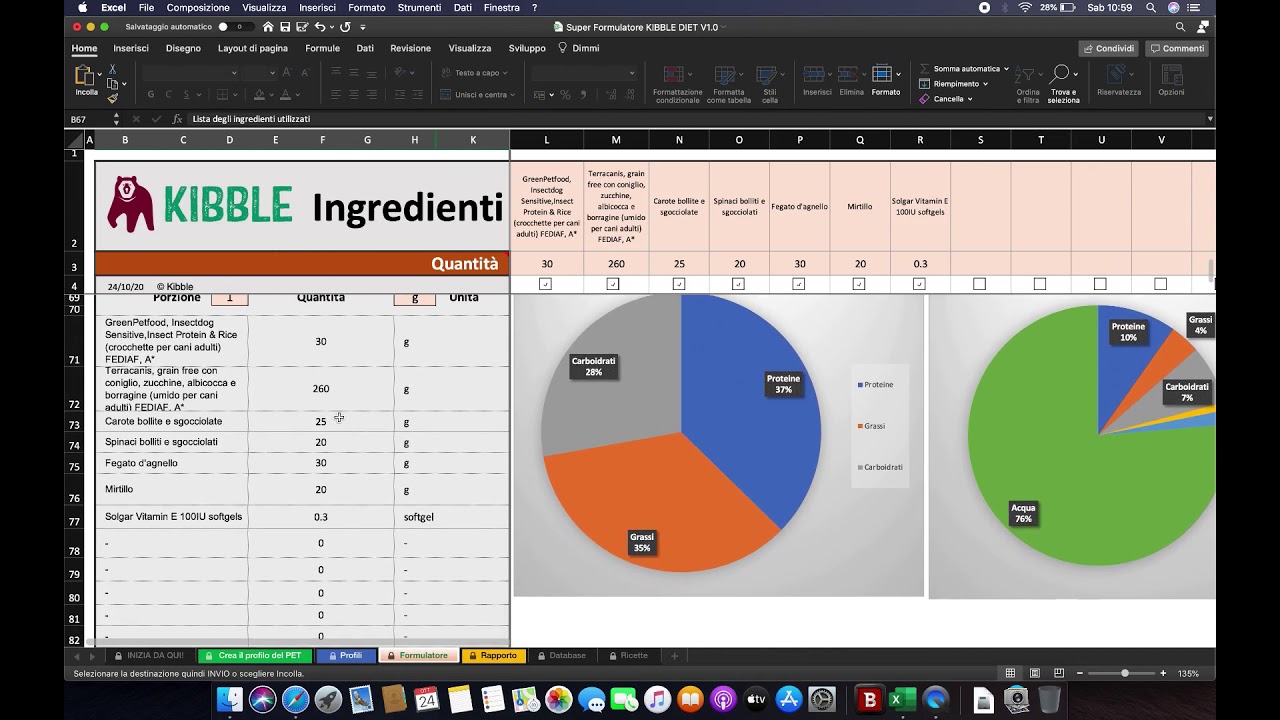Uncheck checkbox under Fegato d'agnello column
The width and height of the screenshot is (1280, 720).
[x=798, y=284]
